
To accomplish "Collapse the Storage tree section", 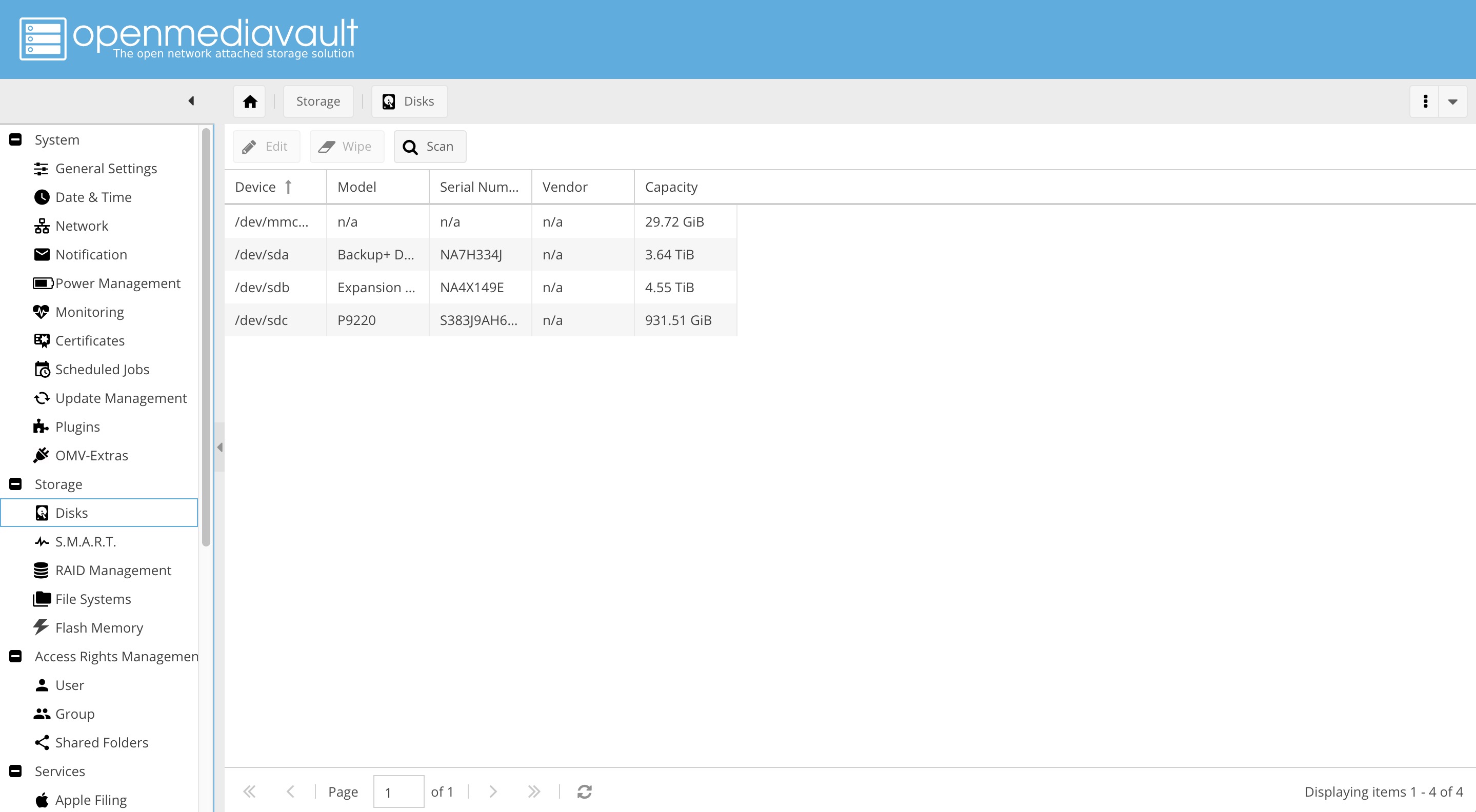I will [15, 484].
